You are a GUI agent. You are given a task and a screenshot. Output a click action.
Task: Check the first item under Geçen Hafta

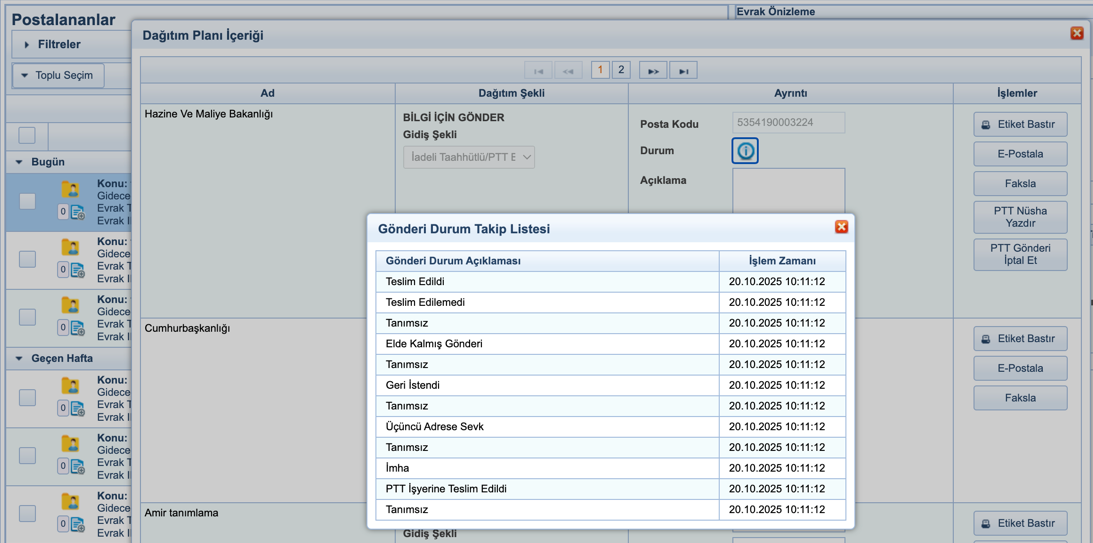[x=27, y=398]
